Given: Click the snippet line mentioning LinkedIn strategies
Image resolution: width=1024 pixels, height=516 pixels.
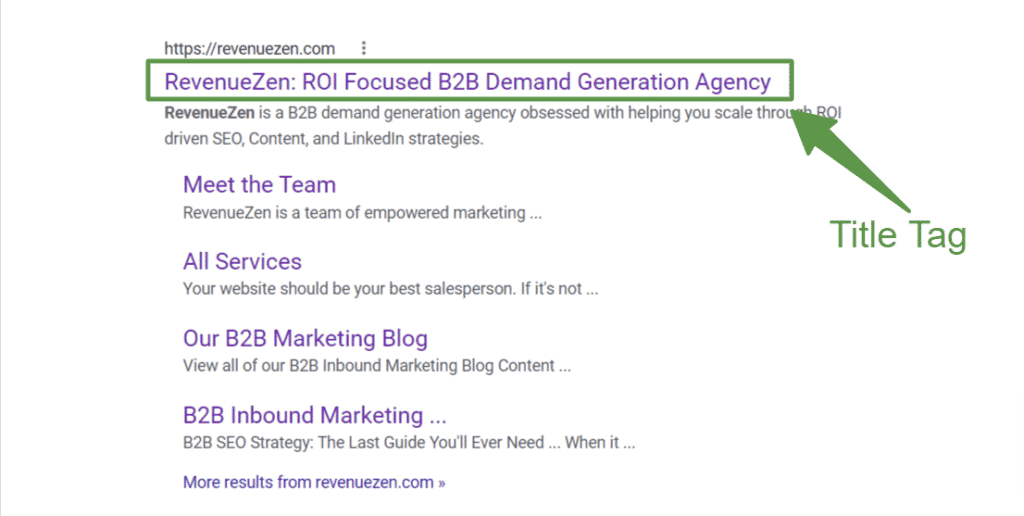Looking at the screenshot, I should pyautogui.click(x=324, y=138).
